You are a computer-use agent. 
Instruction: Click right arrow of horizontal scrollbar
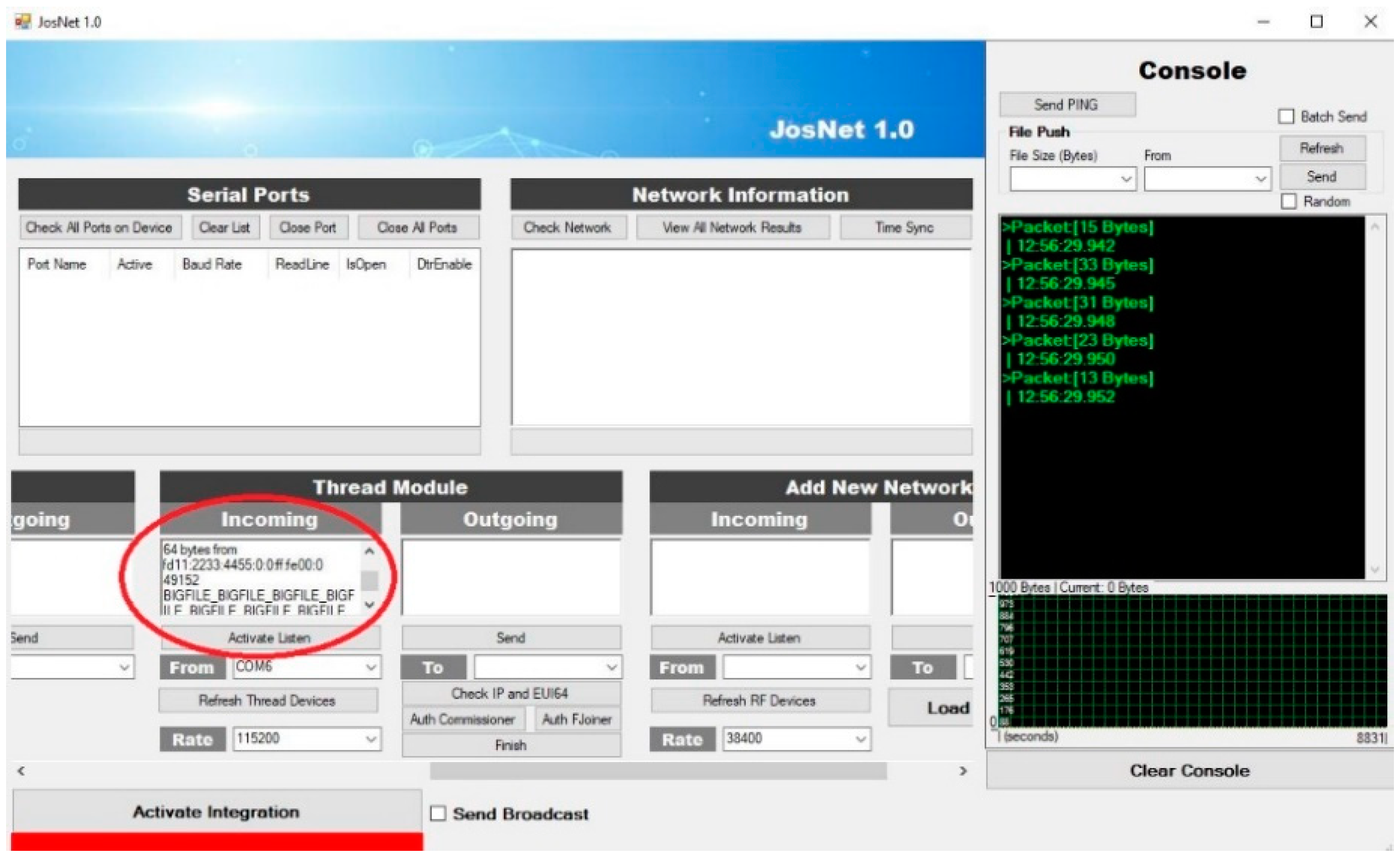pyautogui.click(x=963, y=771)
